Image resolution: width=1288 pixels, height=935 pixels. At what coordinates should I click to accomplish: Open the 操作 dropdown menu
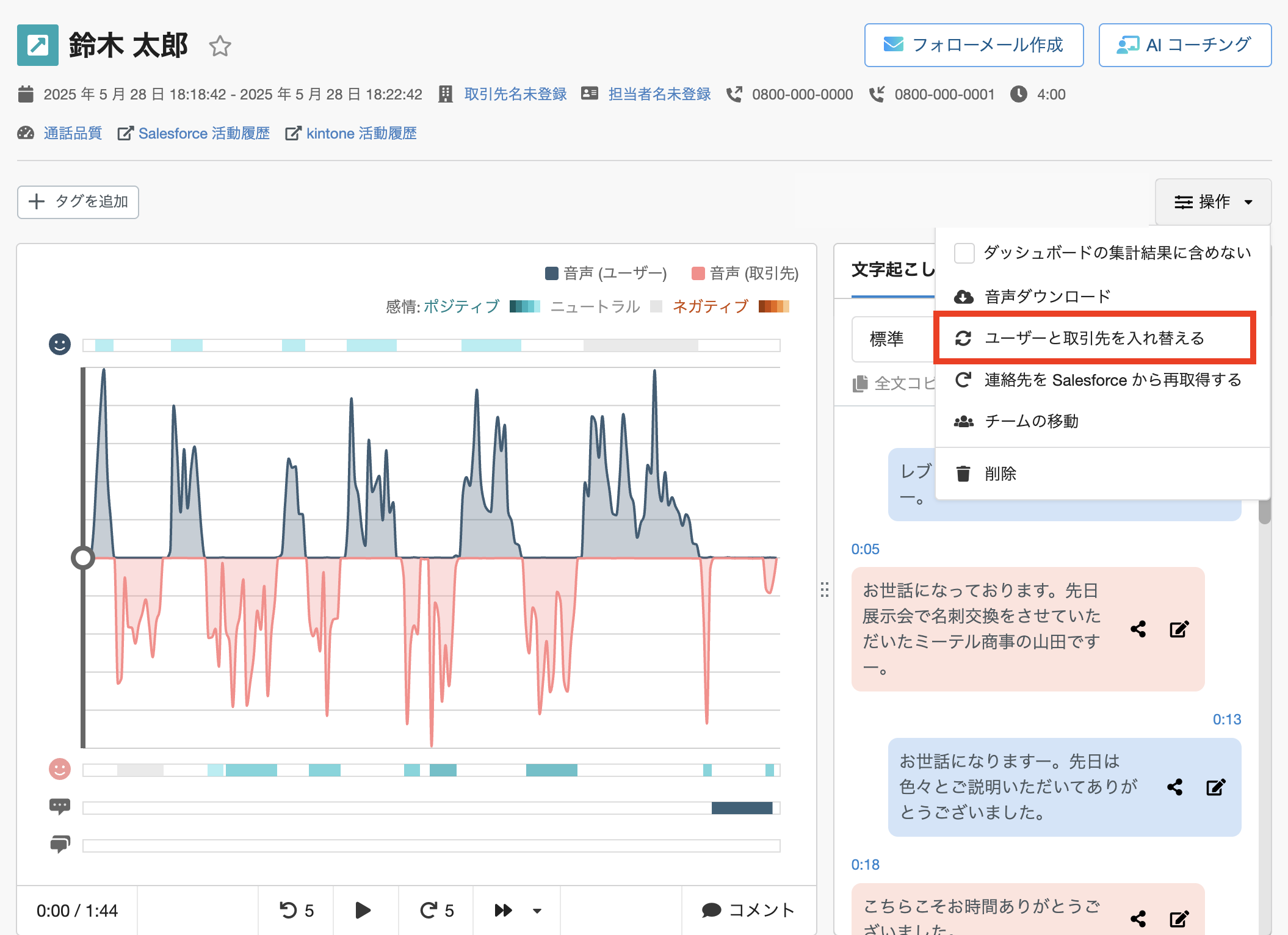tap(1213, 202)
